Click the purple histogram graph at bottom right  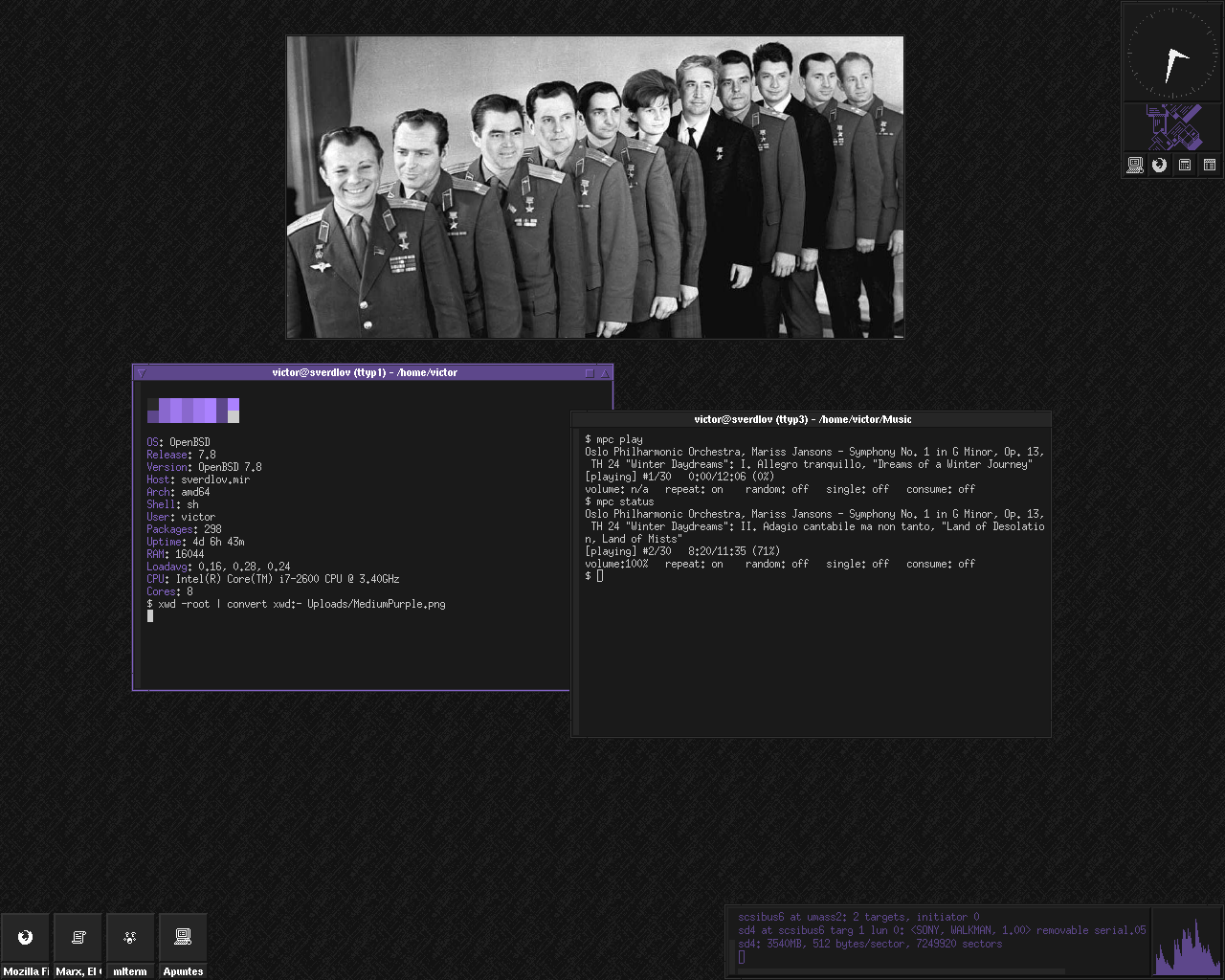coord(1188,943)
